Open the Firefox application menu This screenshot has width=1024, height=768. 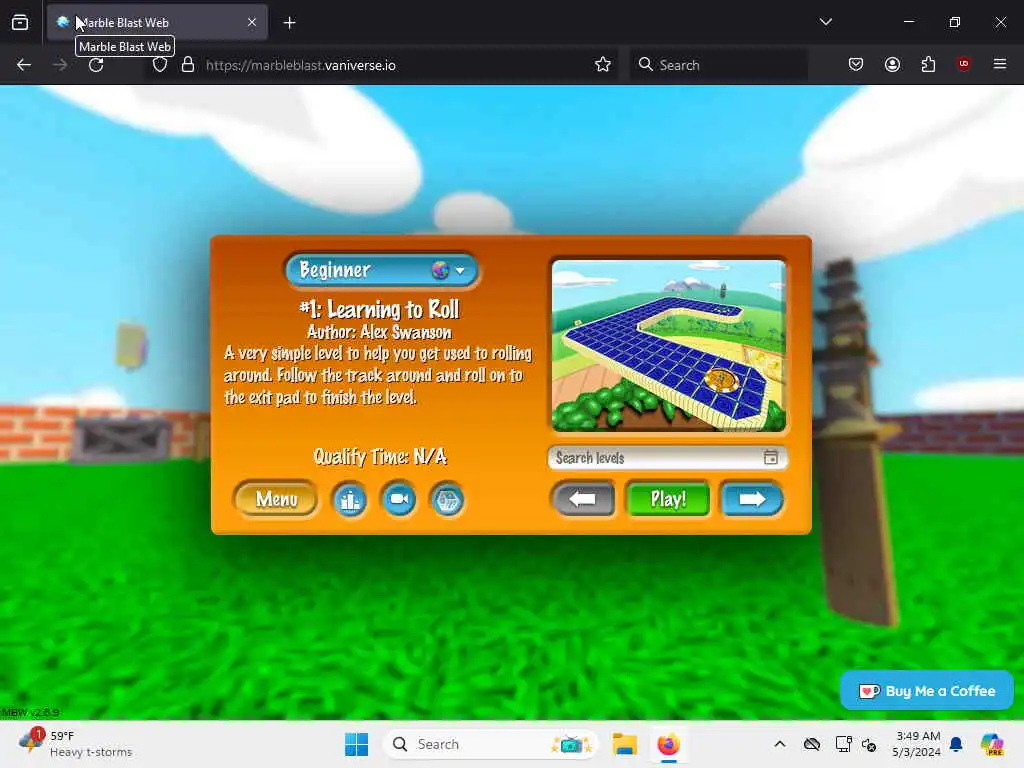[1000, 64]
